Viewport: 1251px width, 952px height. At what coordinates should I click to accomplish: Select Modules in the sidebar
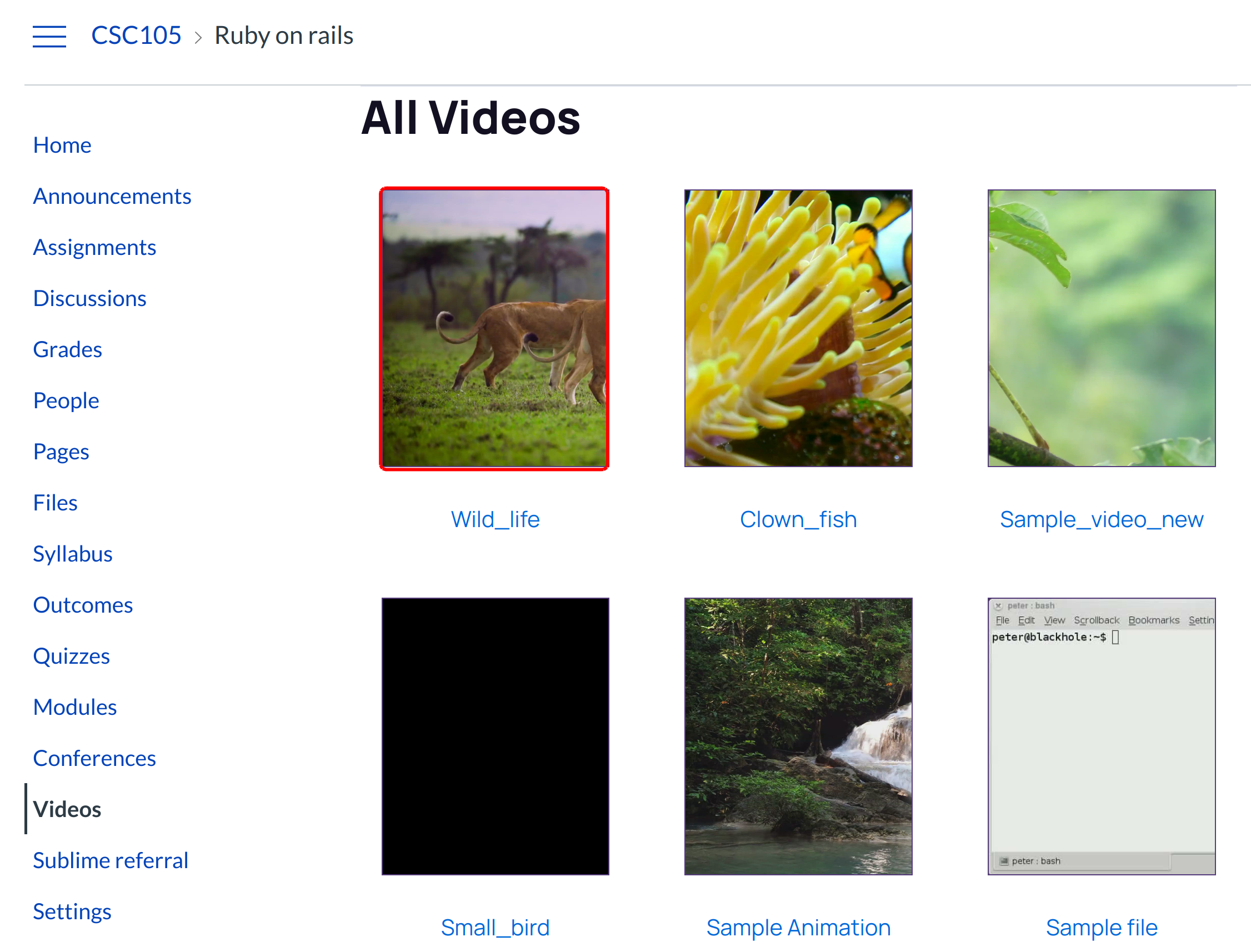tap(75, 707)
